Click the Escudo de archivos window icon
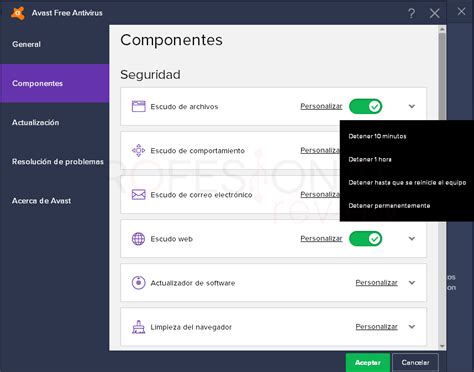The height and width of the screenshot is (372, 474). coord(138,106)
